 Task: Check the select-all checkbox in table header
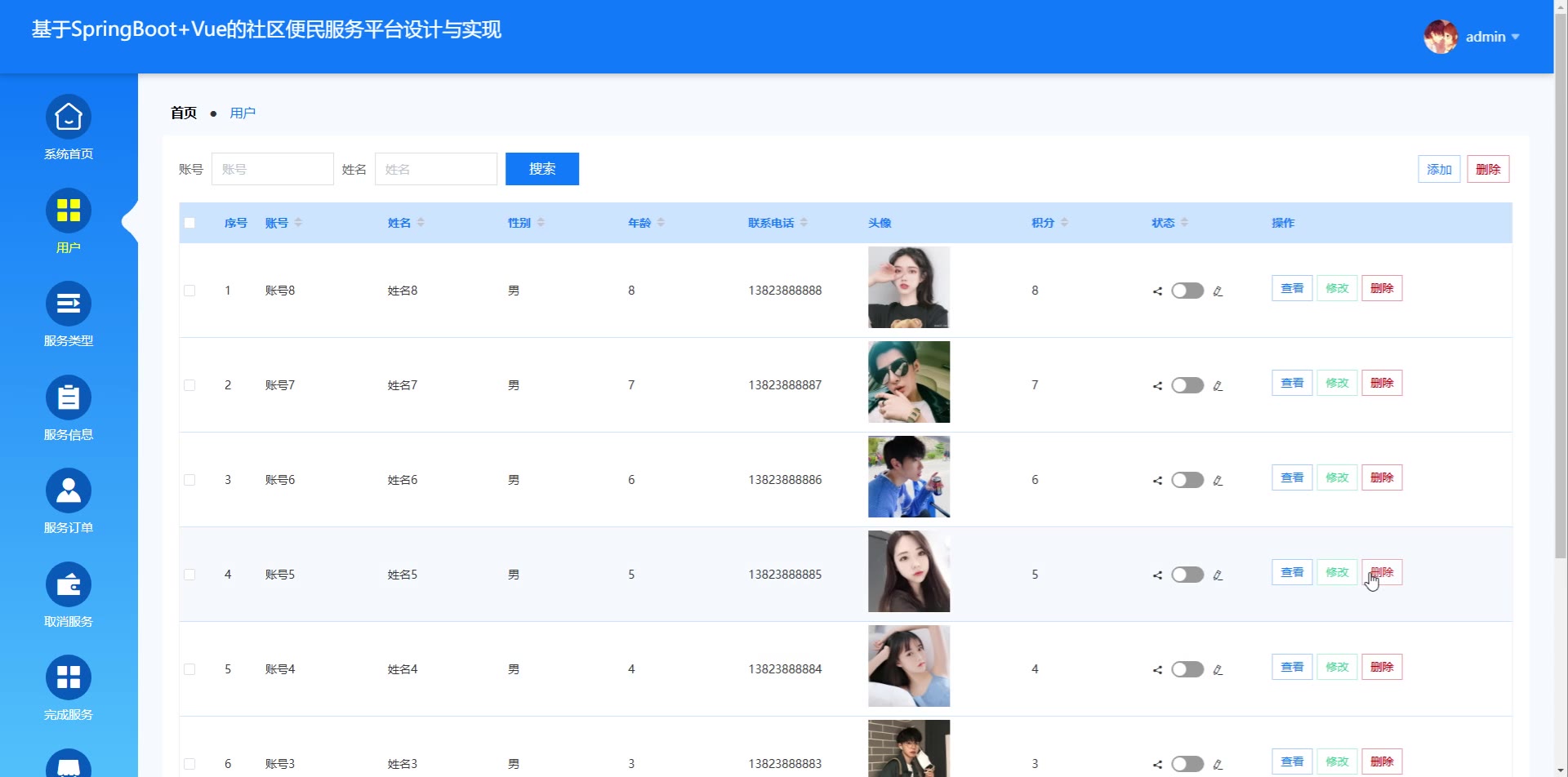click(189, 223)
